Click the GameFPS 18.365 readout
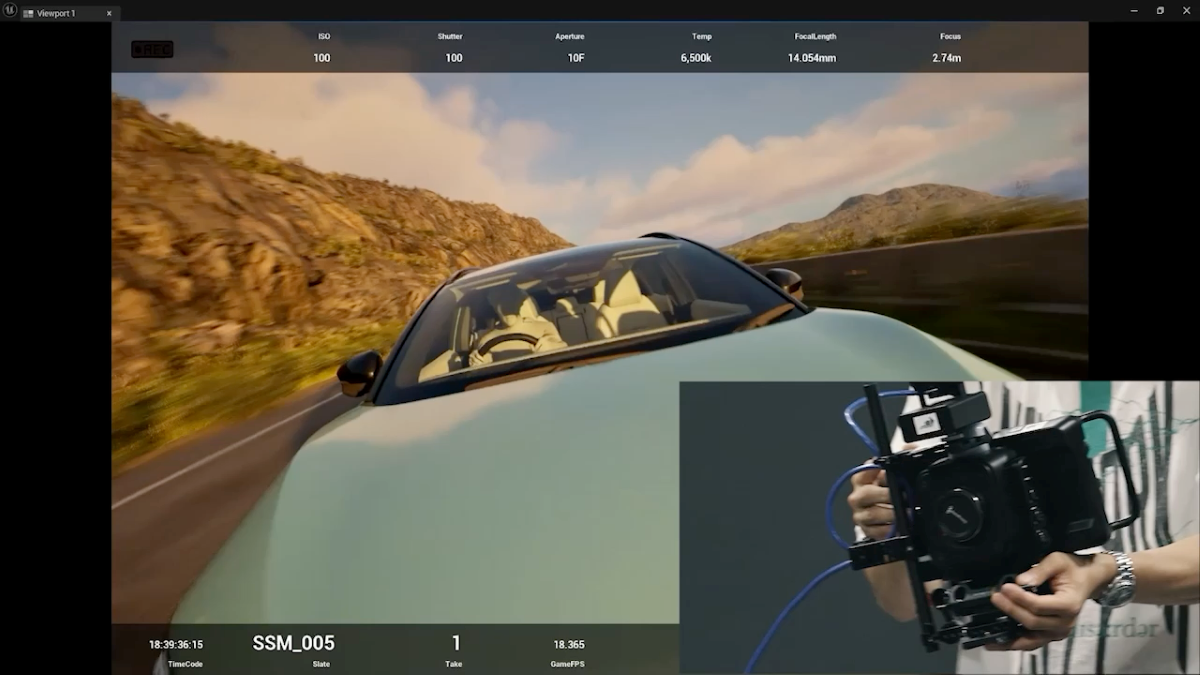Screen dimensions: 1200x675 (x=569, y=645)
